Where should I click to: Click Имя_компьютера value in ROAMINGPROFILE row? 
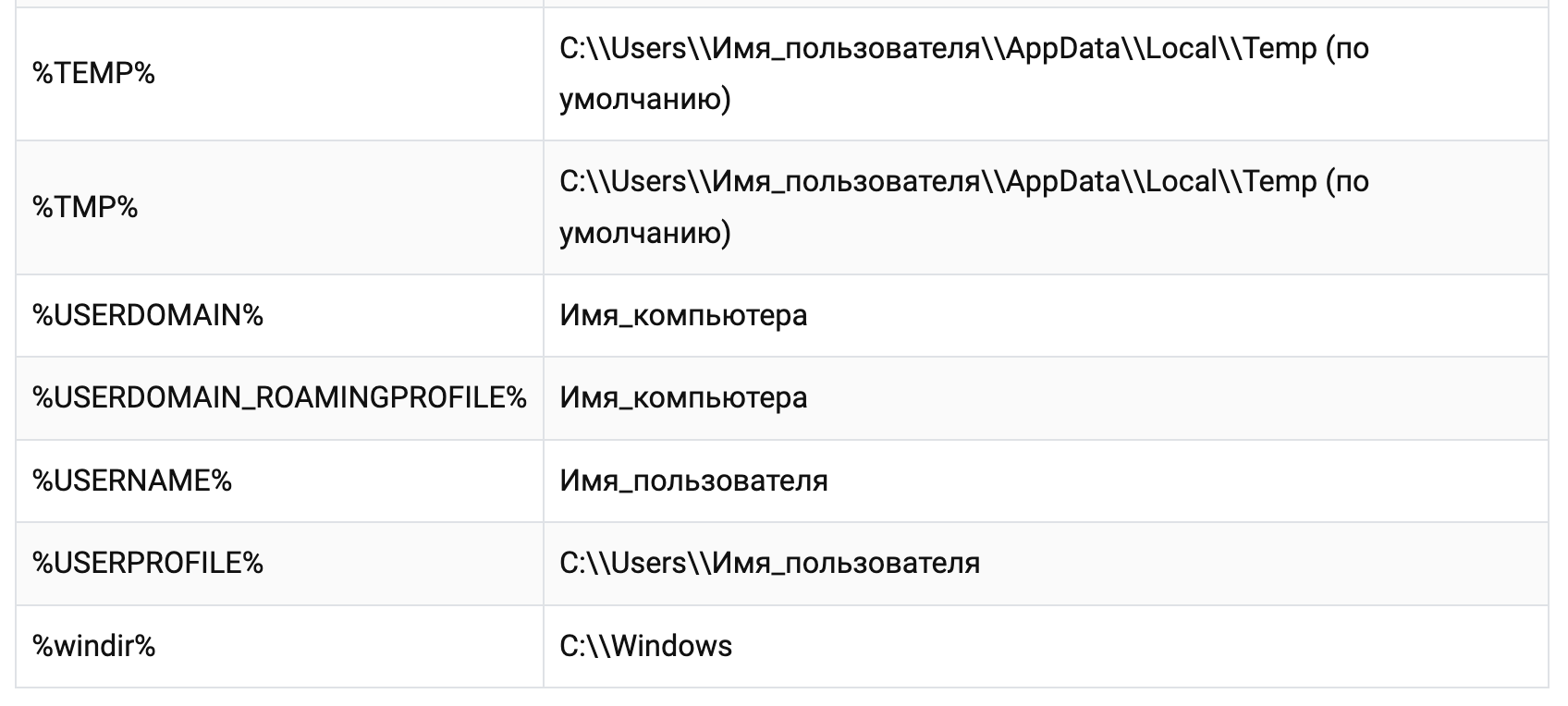[x=683, y=397]
